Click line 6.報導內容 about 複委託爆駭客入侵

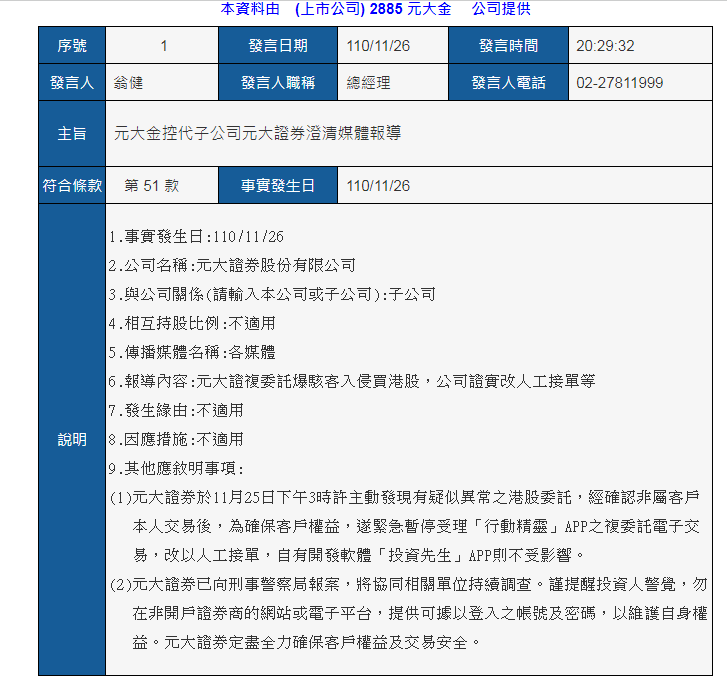tap(352, 381)
